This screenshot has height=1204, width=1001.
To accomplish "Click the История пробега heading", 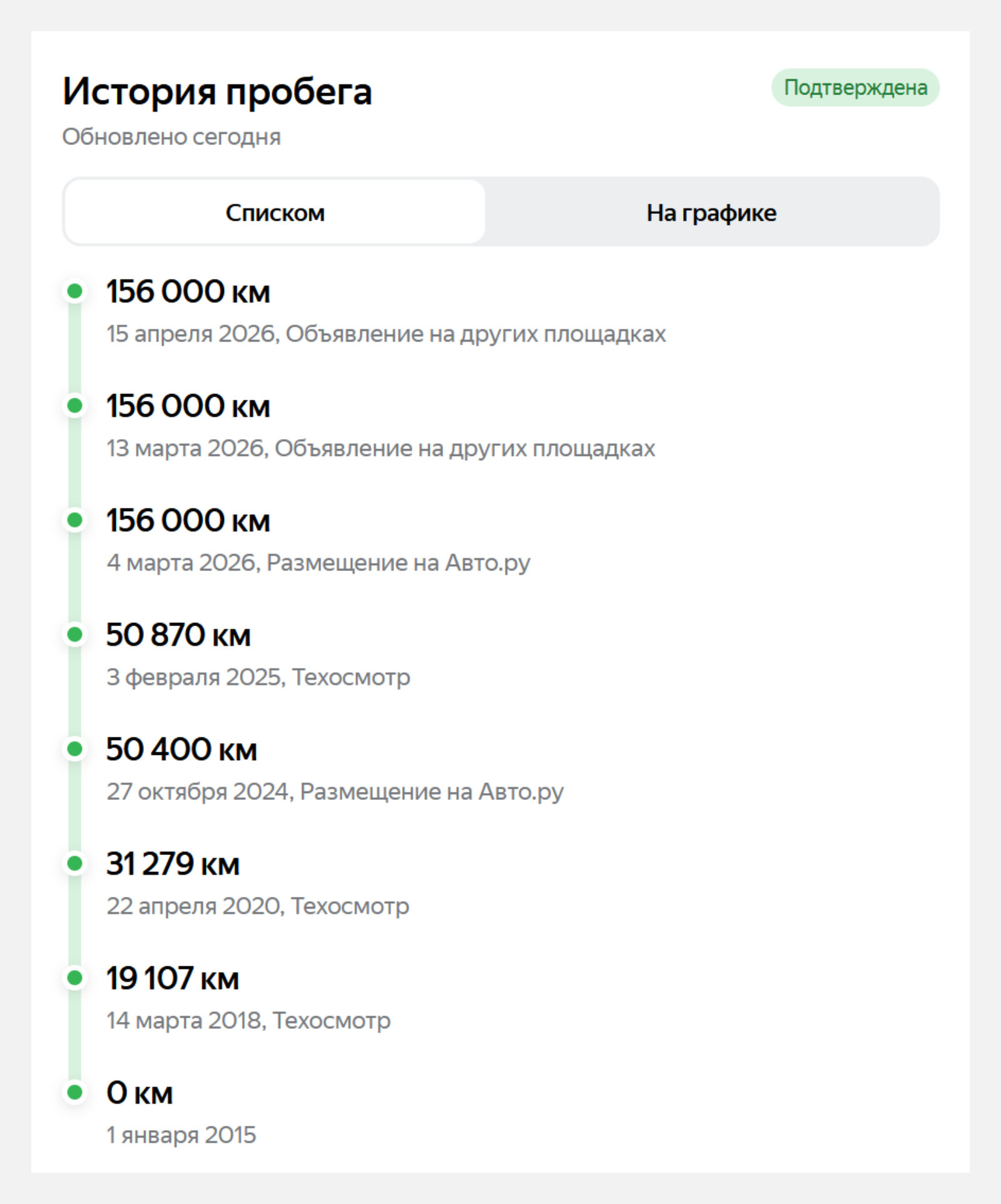I will pos(217,91).
